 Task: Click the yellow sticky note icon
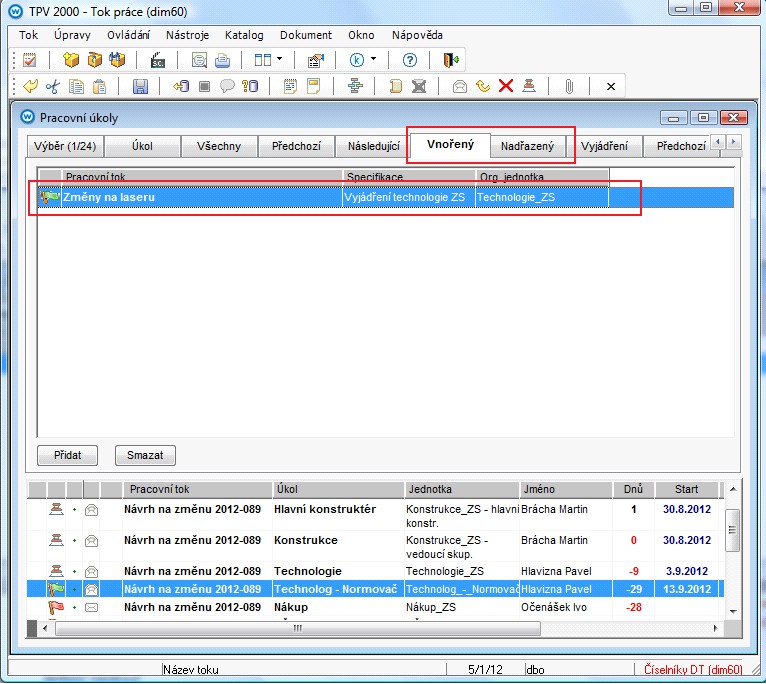point(314,86)
